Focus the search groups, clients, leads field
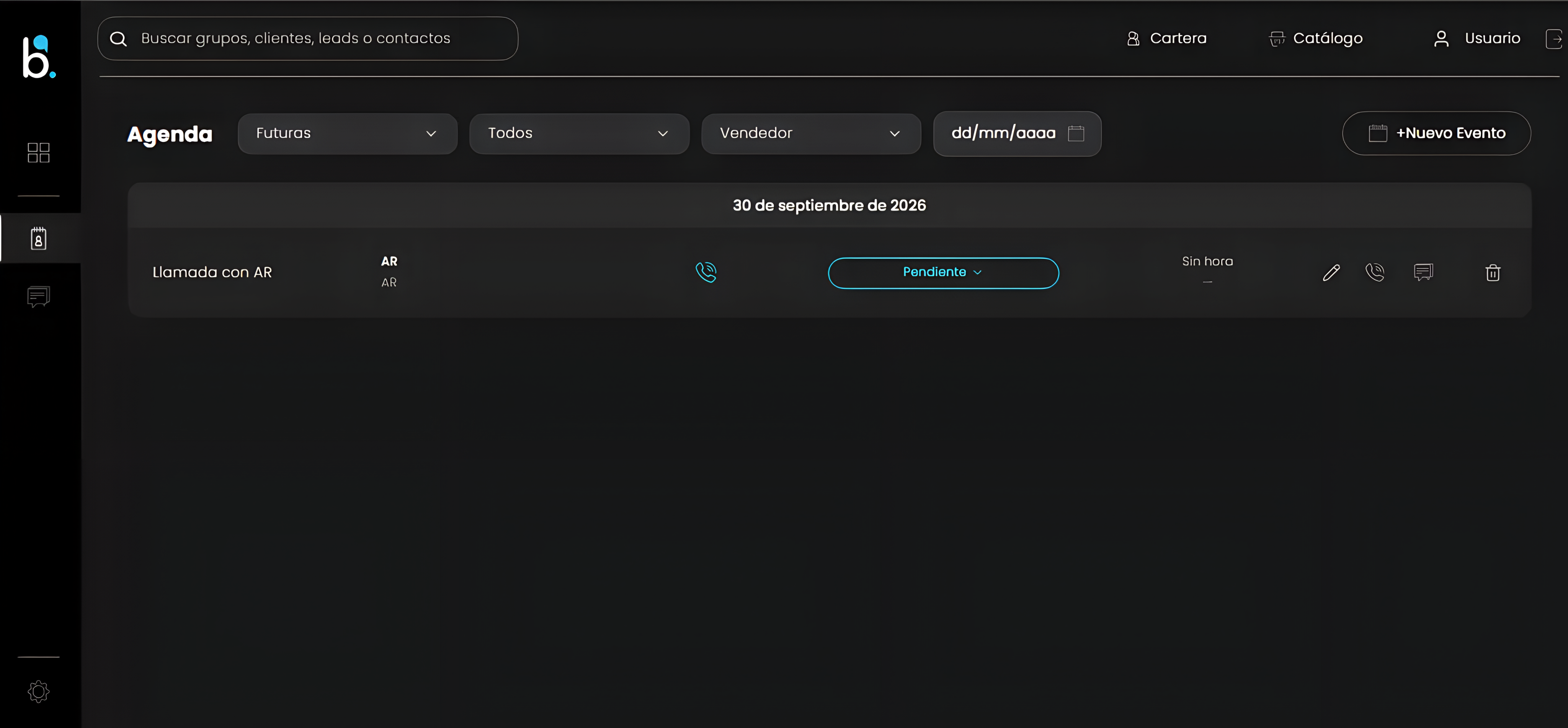This screenshot has height=728, width=1568. [307, 38]
